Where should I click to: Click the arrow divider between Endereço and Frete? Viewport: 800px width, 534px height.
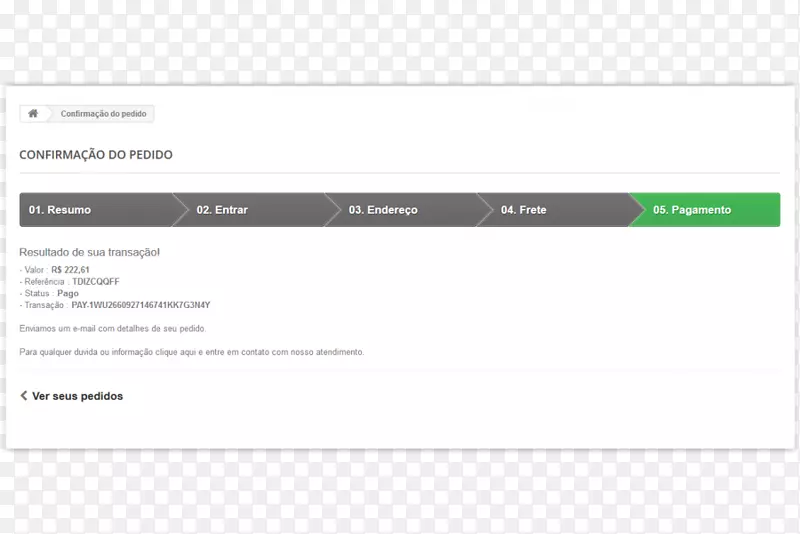point(485,210)
